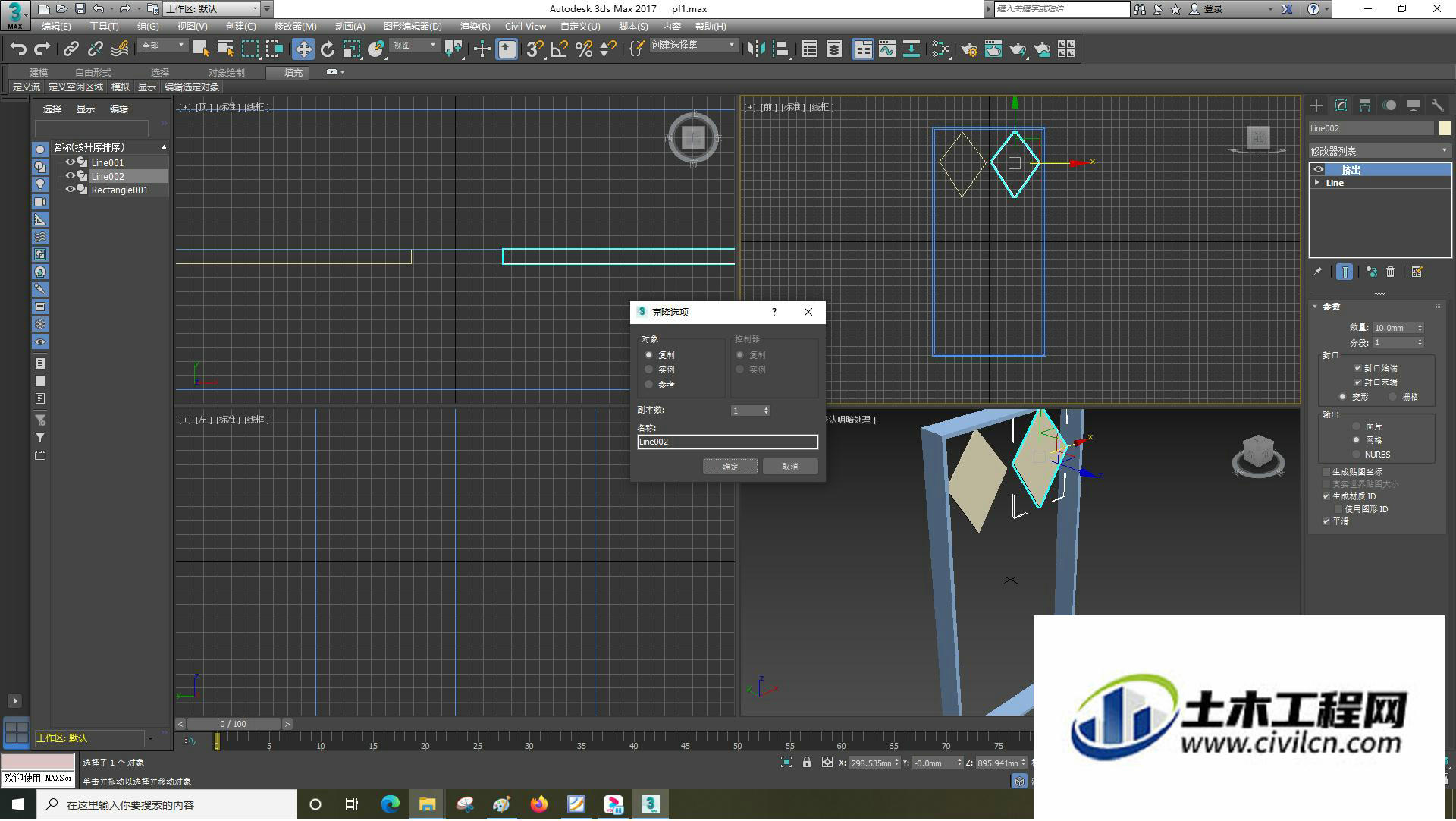
Task: Toggle Generate Material IDs checkbox
Action: 1326,496
